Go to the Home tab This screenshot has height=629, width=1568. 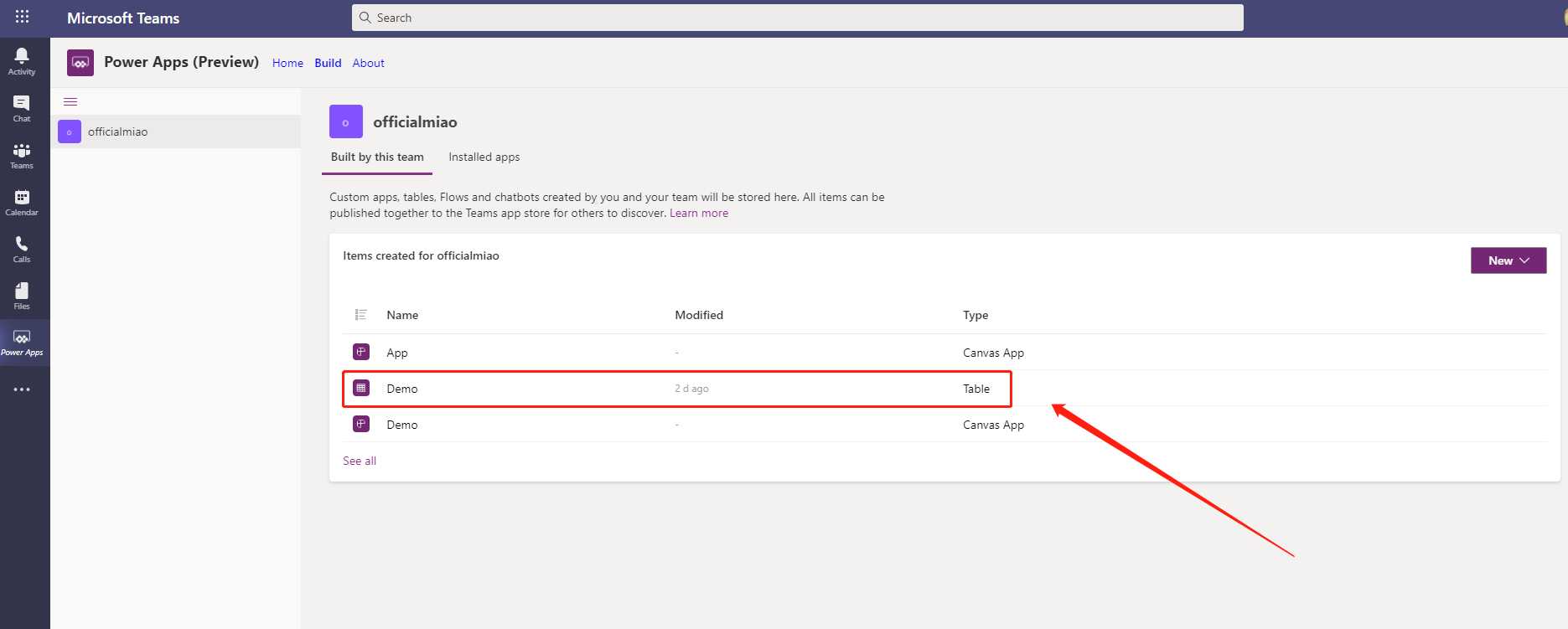[x=287, y=63]
